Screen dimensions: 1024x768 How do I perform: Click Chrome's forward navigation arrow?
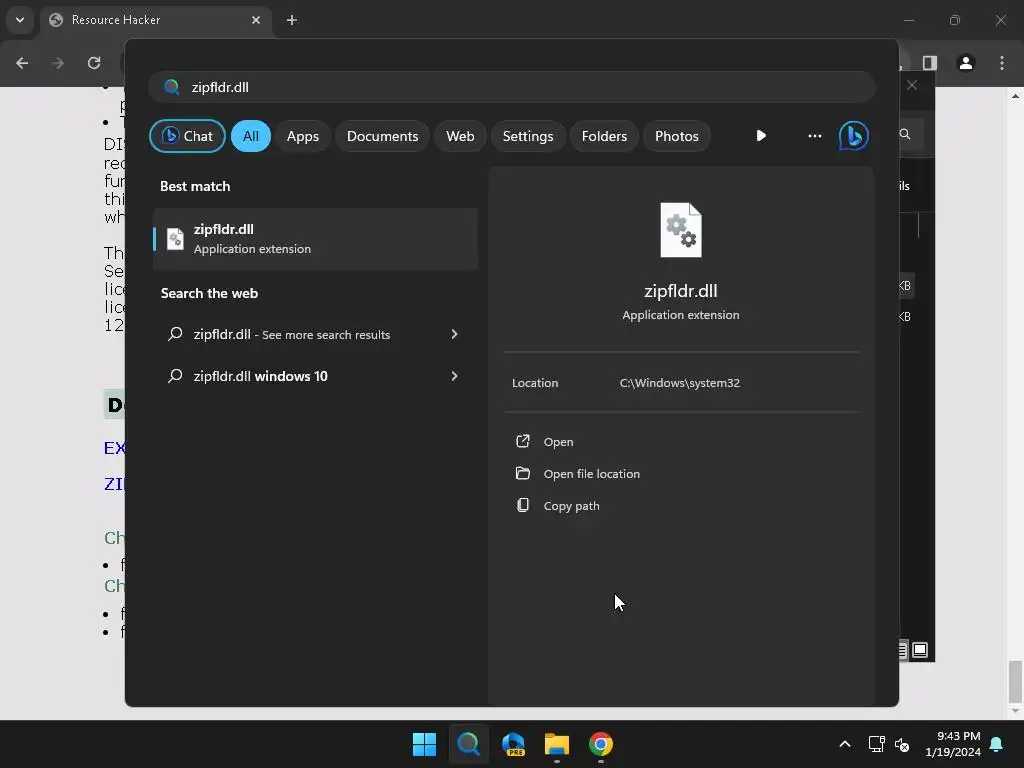pyautogui.click(x=58, y=63)
